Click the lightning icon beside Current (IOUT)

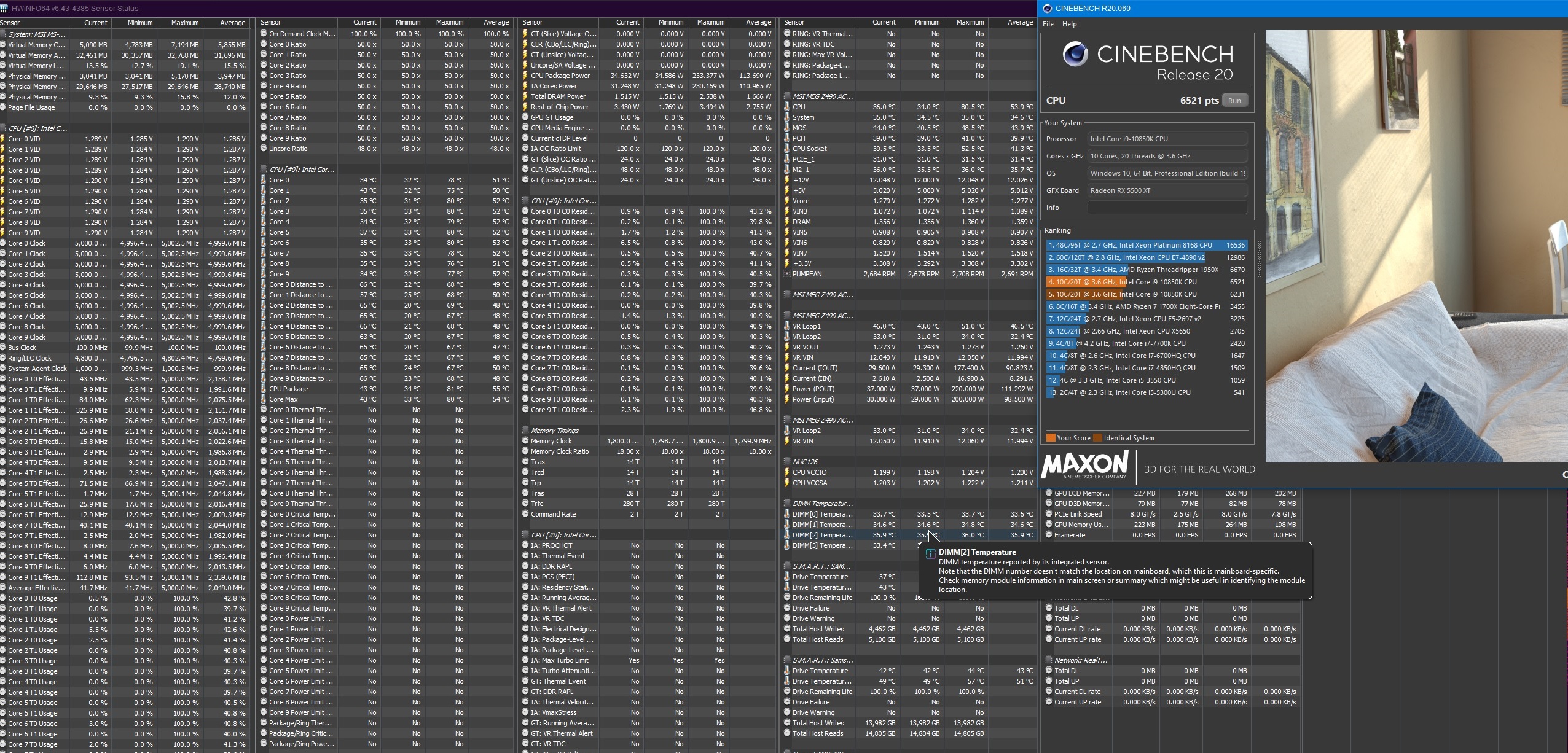coord(787,368)
